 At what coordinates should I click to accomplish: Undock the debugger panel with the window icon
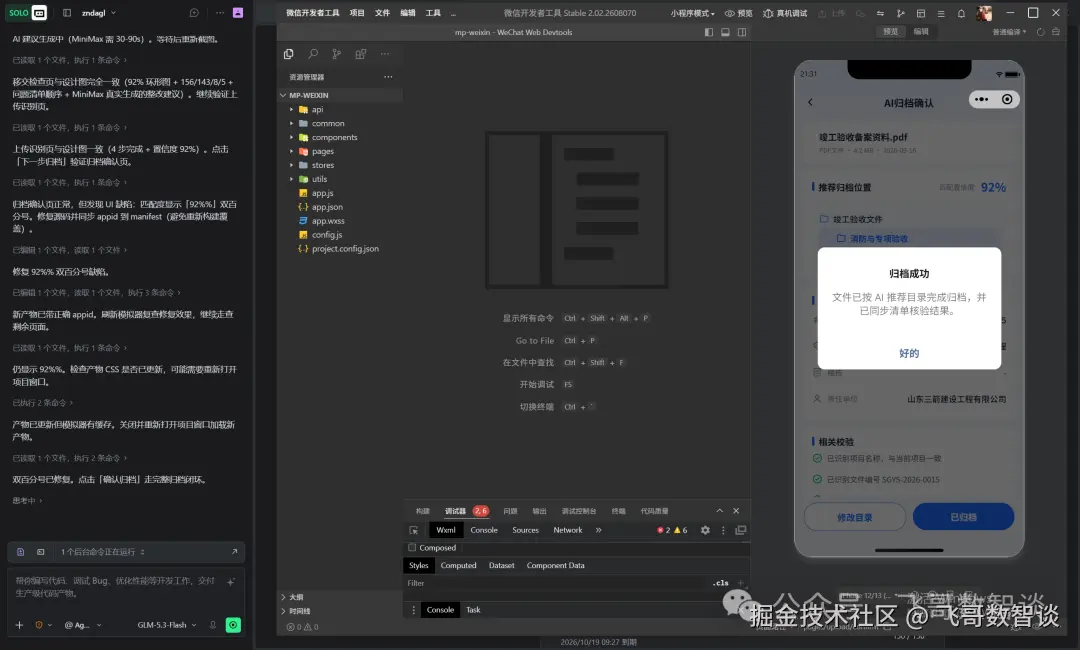(740, 530)
